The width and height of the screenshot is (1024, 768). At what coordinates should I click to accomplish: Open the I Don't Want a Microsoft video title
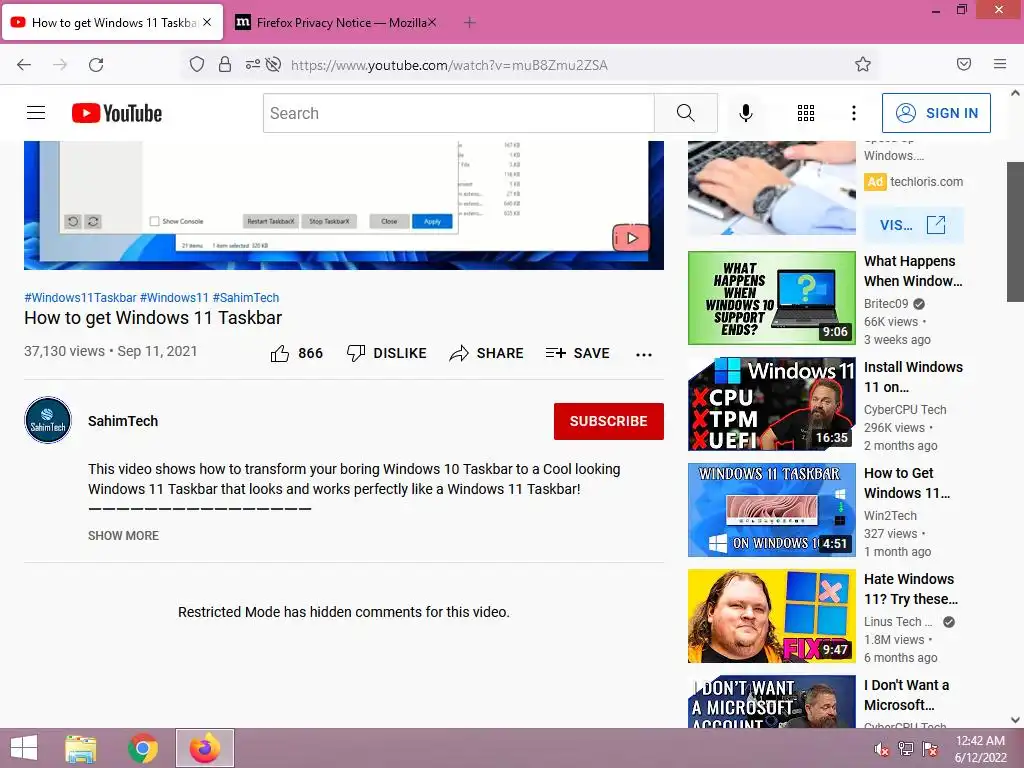click(906, 695)
